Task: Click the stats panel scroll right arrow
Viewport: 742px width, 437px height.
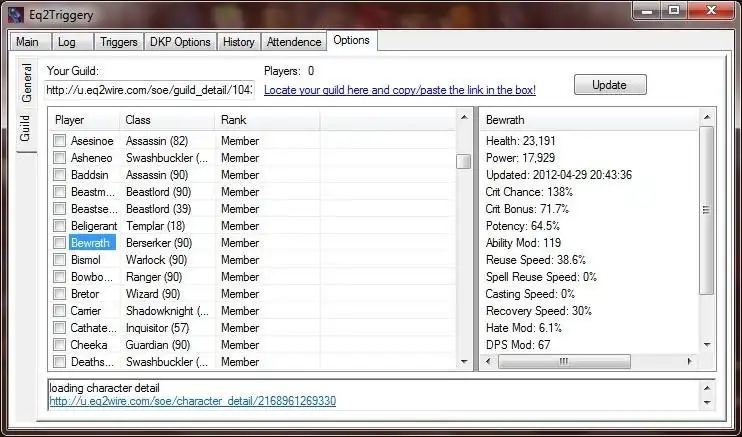Action: (x=689, y=362)
